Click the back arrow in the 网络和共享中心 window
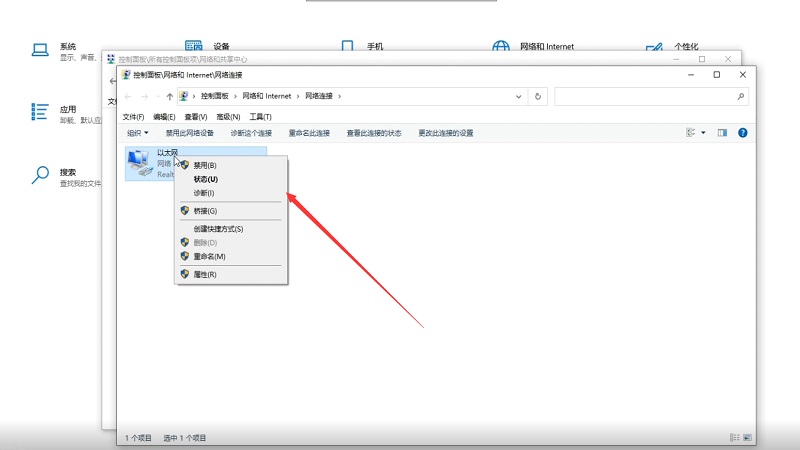The width and height of the screenshot is (800, 450). tap(113, 81)
